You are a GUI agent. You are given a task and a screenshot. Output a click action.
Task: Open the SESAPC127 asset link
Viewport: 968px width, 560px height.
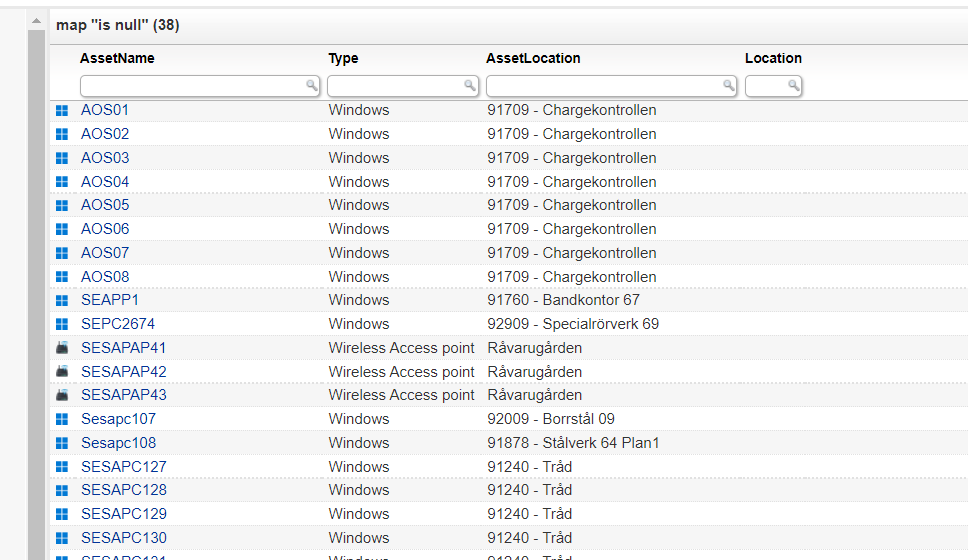click(x=124, y=466)
